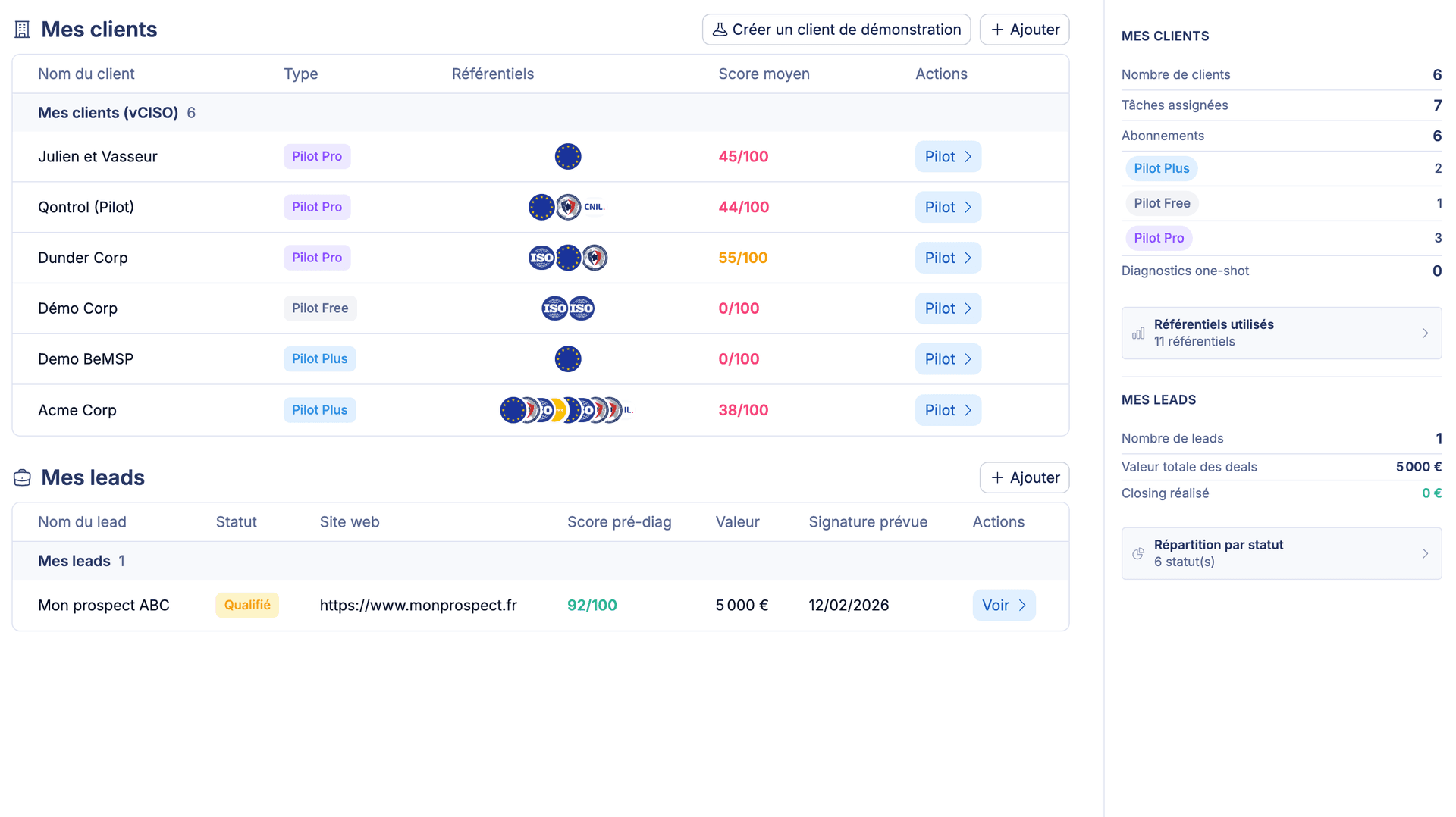Click the briefcase icon beside Mes leads
The height and width of the screenshot is (817, 1456).
[x=22, y=477]
